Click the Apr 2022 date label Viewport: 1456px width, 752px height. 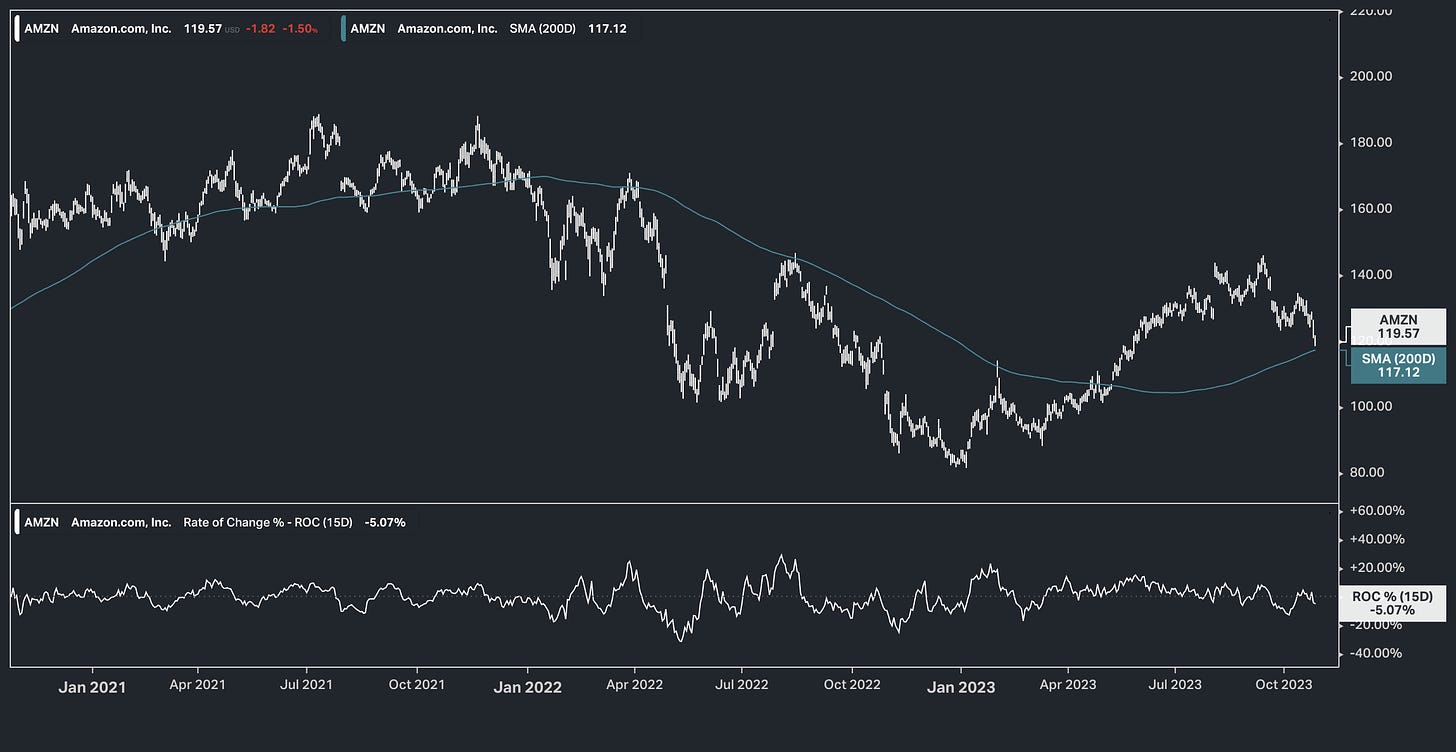pos(634,686)
